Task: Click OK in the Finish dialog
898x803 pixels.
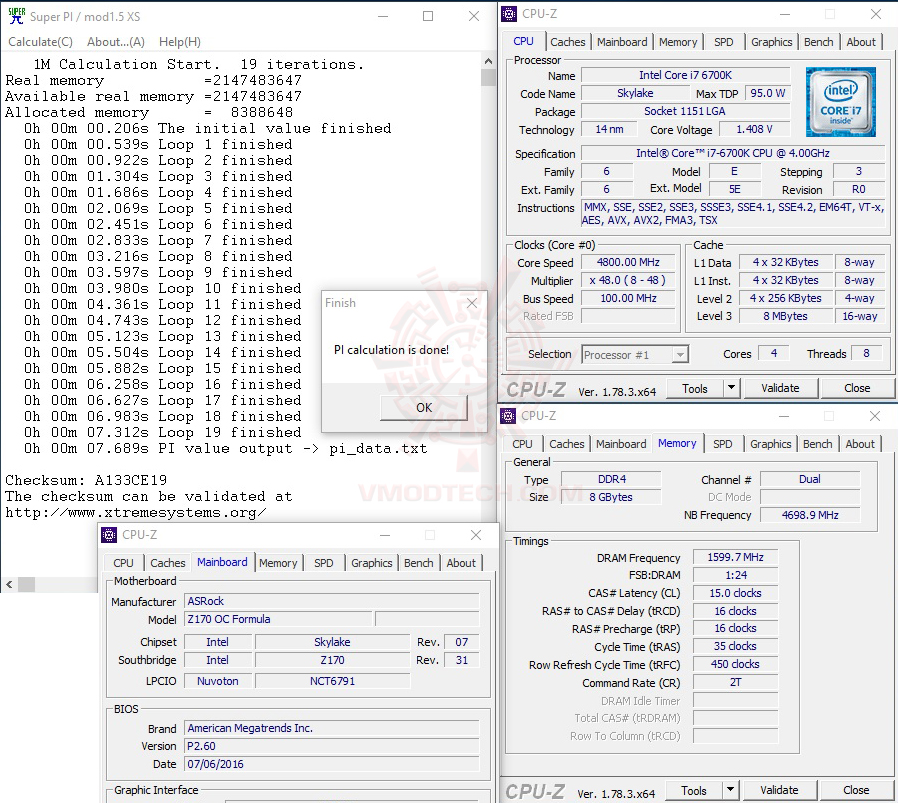Action: pyautogui.click(x=424, y=408)
